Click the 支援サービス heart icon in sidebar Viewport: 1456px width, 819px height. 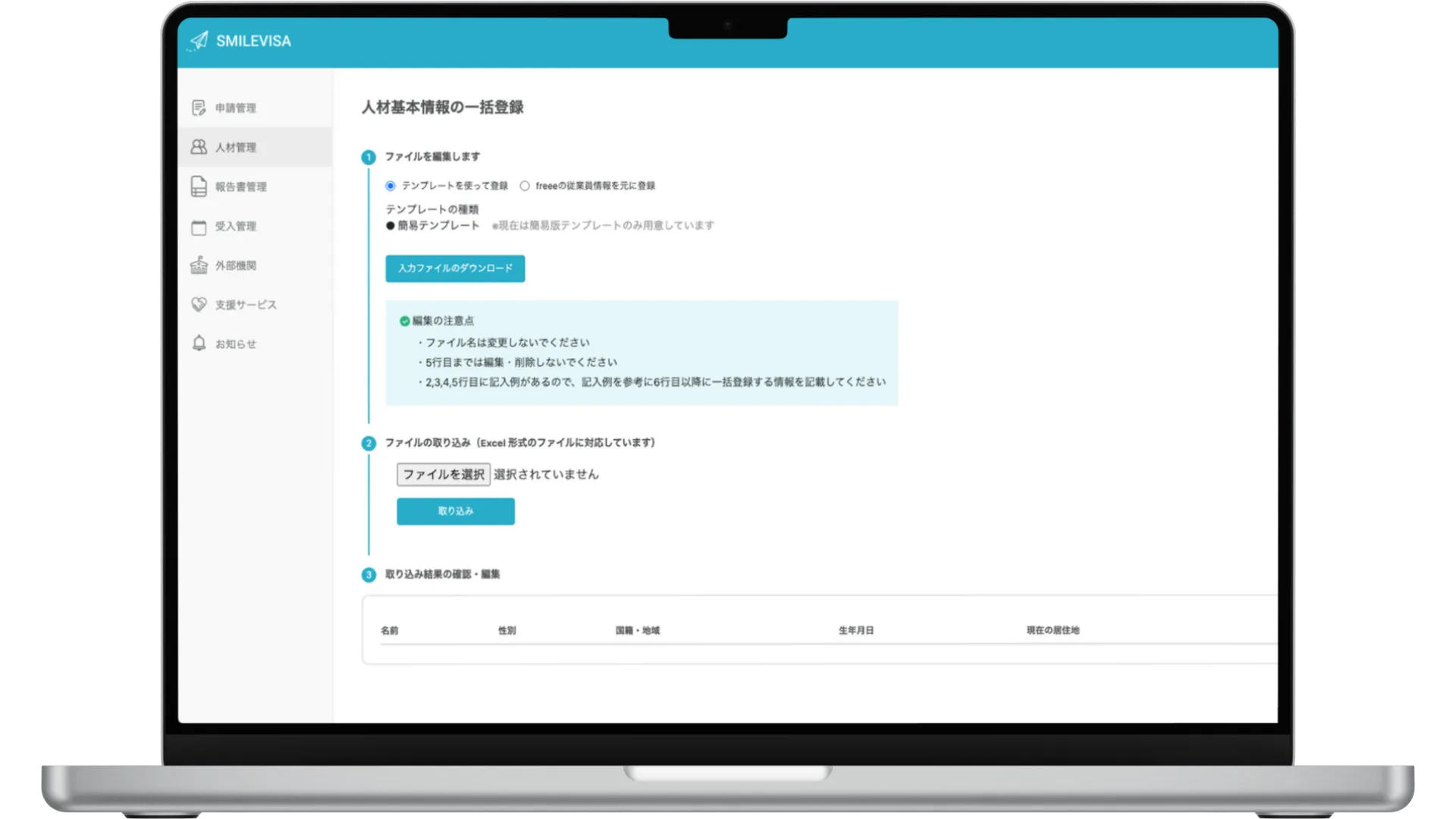pyautogui.click(x=199, y=304)
